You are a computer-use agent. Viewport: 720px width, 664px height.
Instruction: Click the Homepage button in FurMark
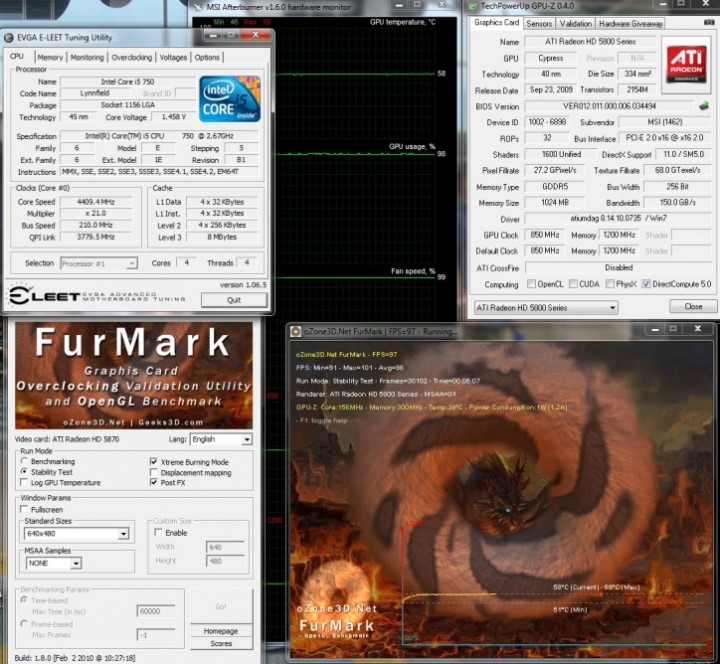(221, 631)
